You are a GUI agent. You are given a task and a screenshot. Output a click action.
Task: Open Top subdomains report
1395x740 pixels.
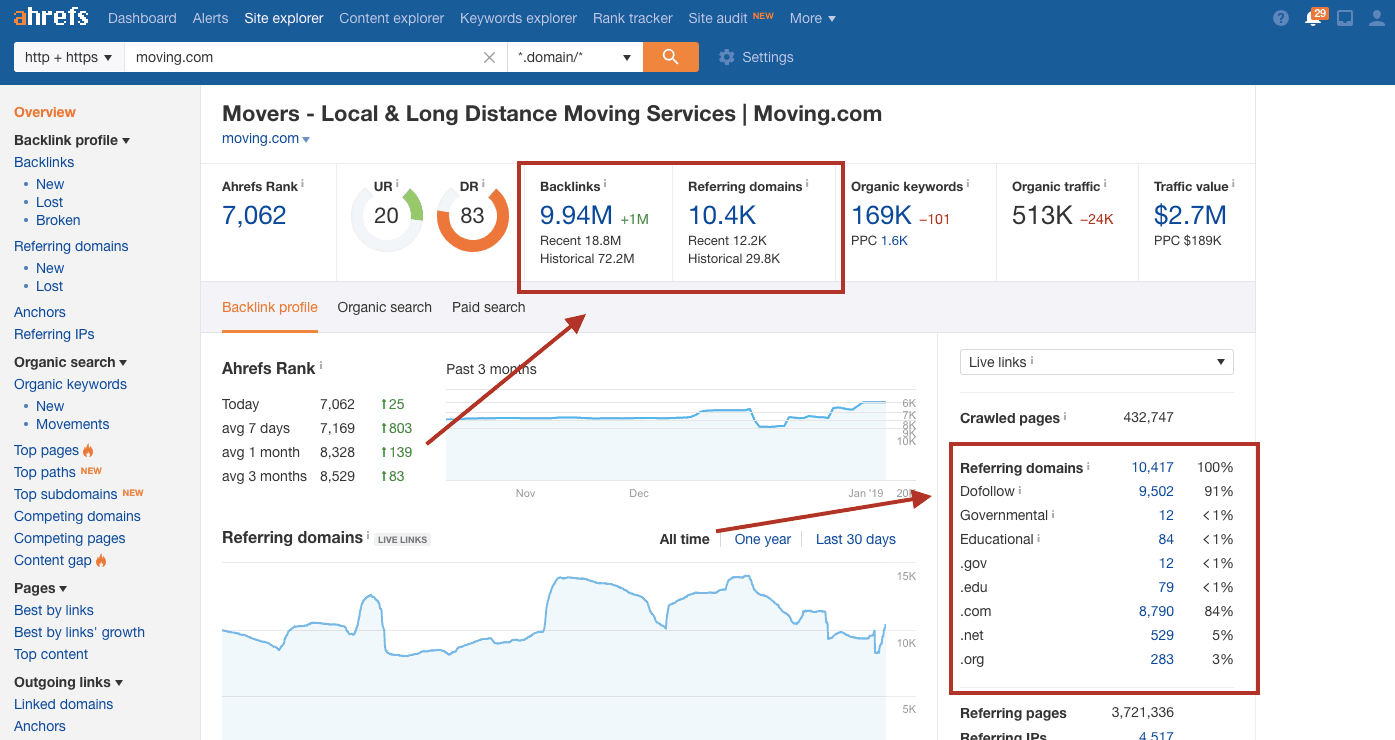[x=66, y=494]
